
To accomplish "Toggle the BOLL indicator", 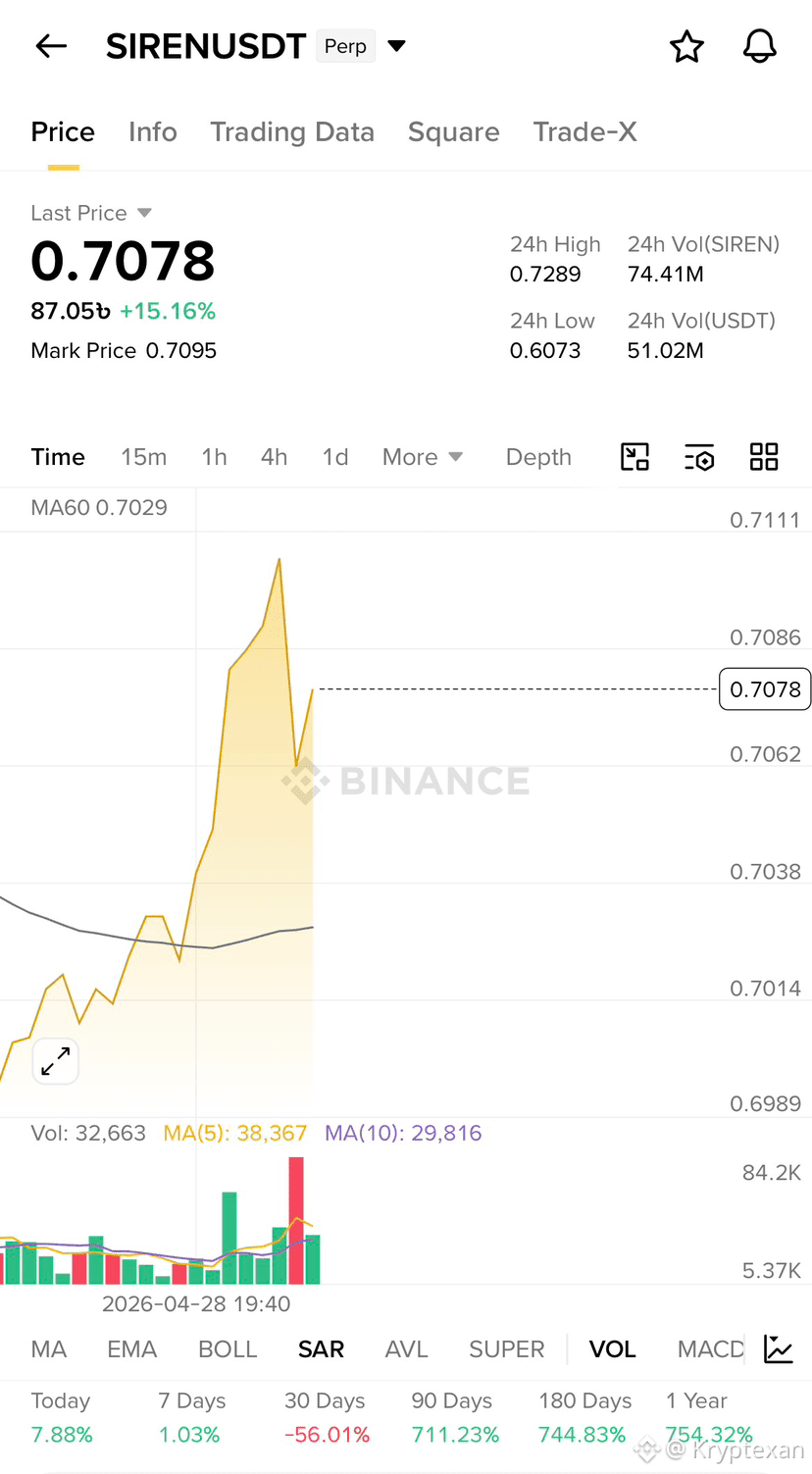I will point(228,1349).
